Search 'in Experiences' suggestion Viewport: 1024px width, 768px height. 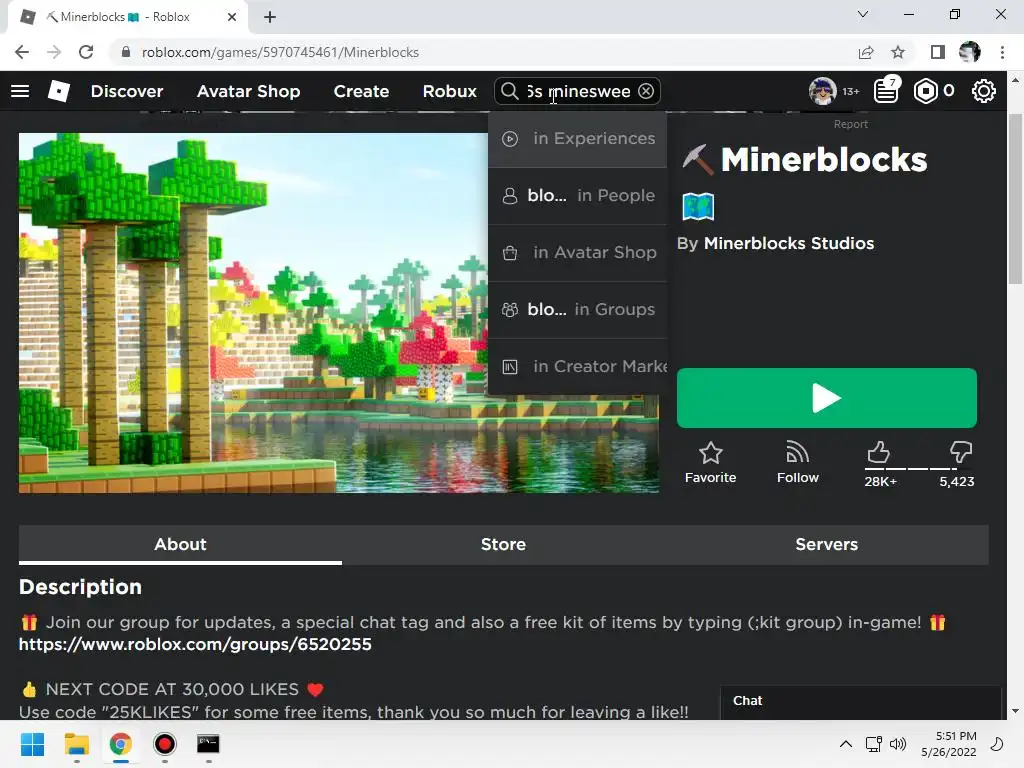[x=577, y=138]
